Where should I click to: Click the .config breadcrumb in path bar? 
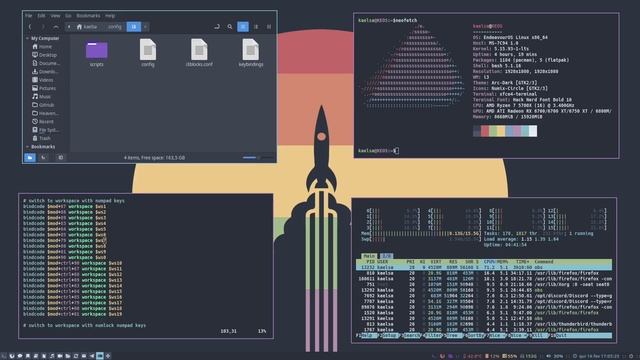[x=114, y=27]
